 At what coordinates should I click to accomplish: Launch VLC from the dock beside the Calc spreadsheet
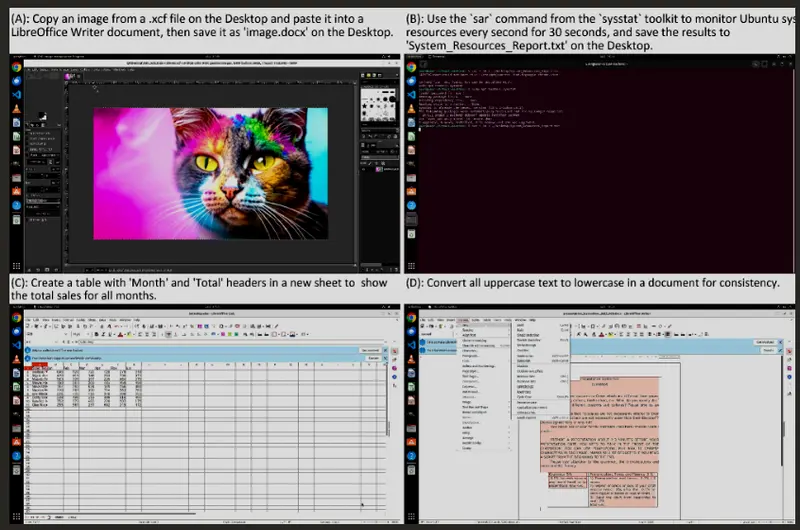coord(17,359)
